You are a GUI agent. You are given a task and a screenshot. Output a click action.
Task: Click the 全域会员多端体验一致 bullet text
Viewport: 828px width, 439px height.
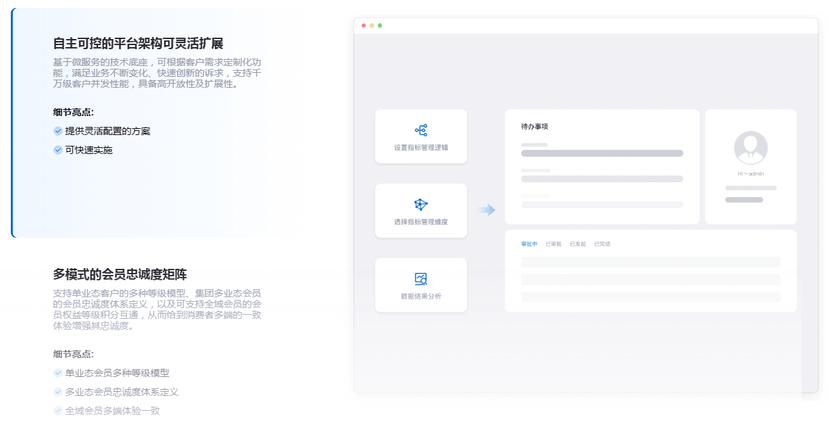point(112,411)
